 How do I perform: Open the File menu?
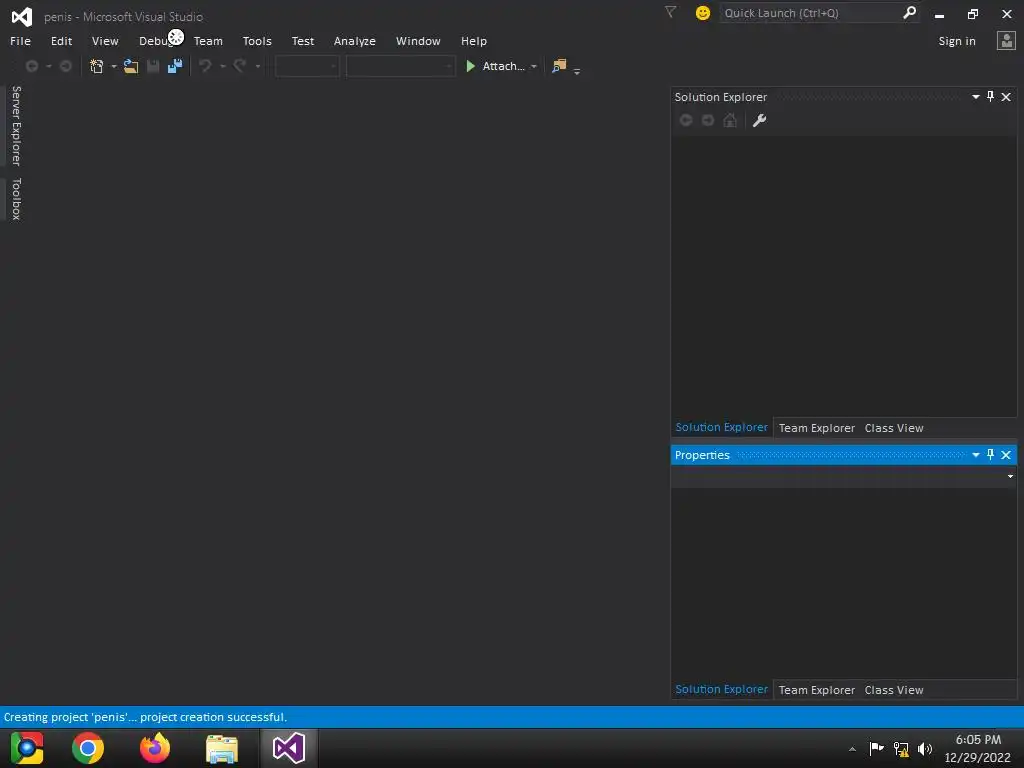tap(20, 41)
